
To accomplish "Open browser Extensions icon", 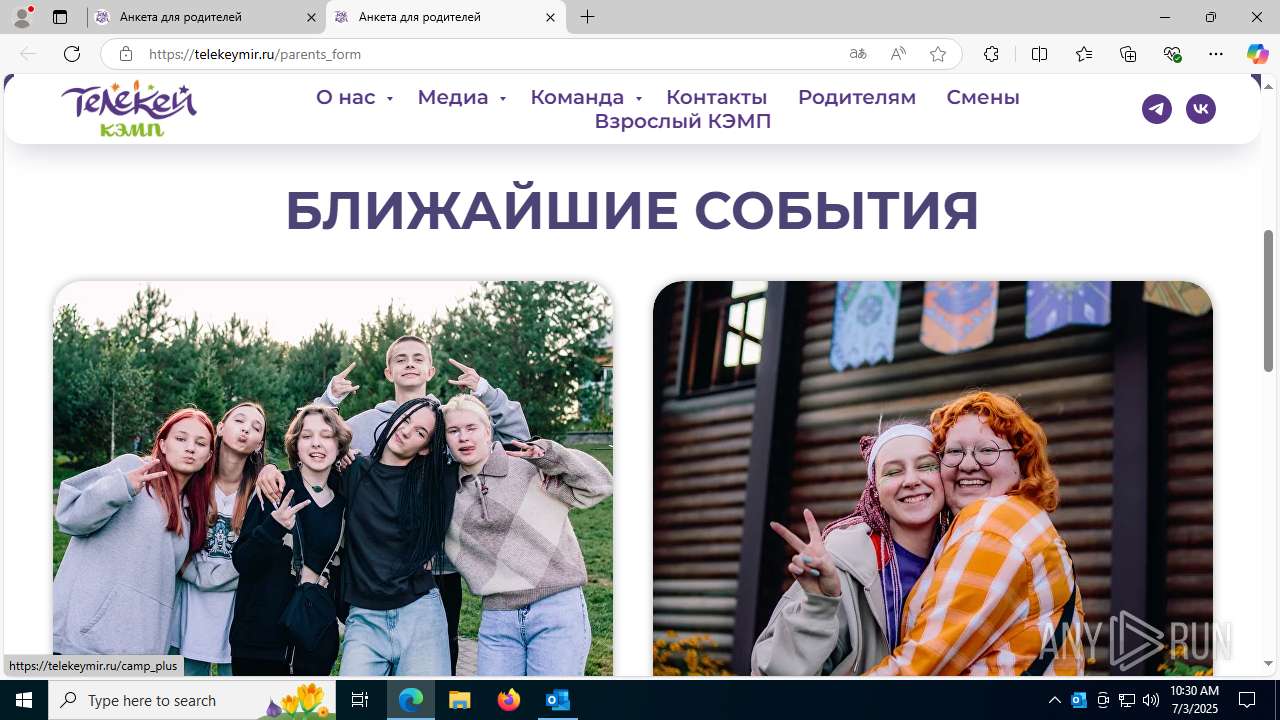I will [x=991, y=54].
